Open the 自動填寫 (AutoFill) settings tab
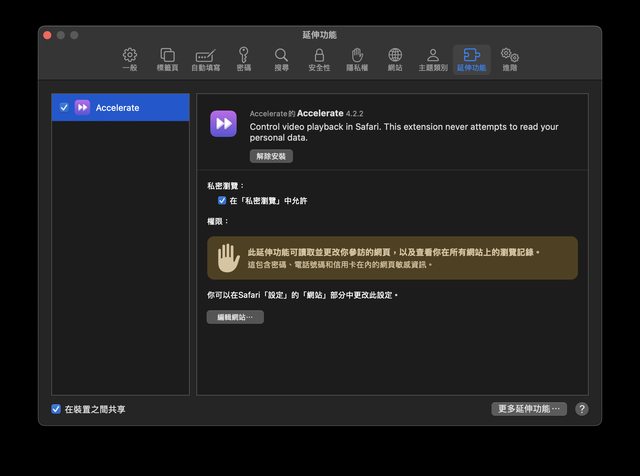The image size is (640, 476). point(206,60)
